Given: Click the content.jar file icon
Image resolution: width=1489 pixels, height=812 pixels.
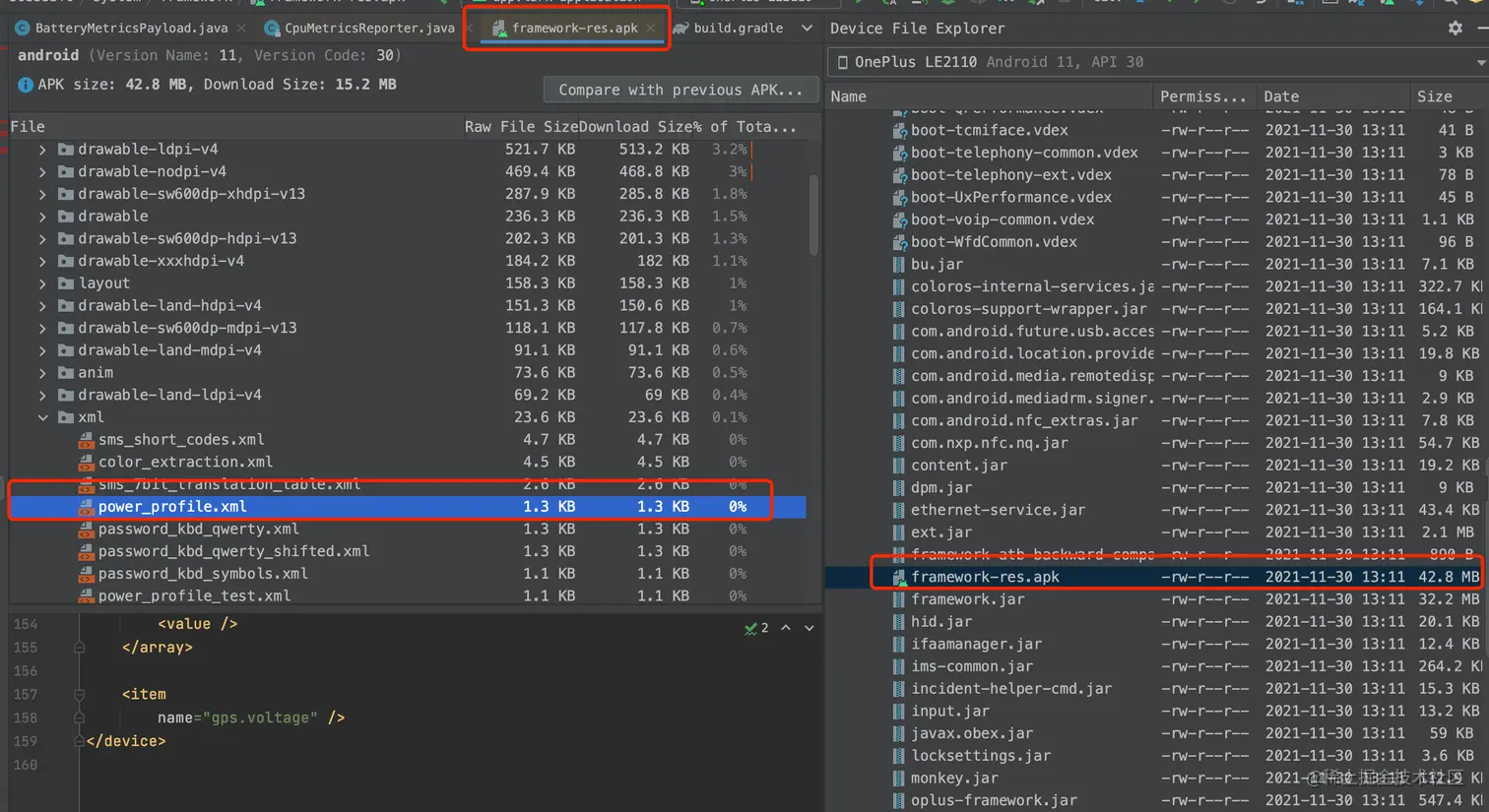Looking at the screenshot, I should point(899,466).
